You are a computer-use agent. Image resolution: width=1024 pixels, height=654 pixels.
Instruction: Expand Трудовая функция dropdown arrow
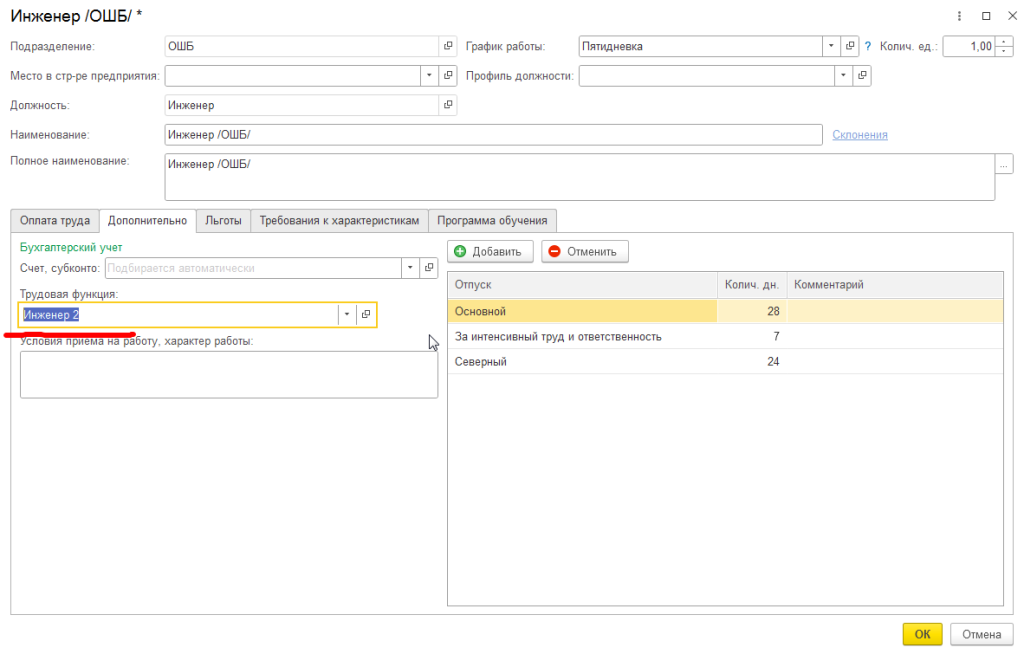tap(346, 315)
